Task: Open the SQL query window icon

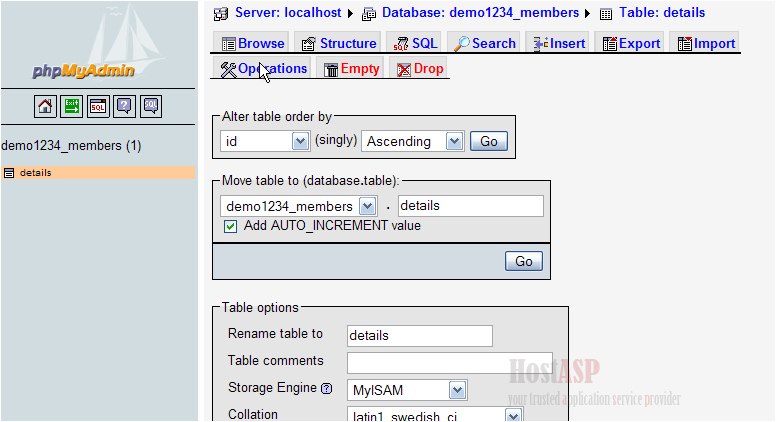Action: (x=98, y=105)
